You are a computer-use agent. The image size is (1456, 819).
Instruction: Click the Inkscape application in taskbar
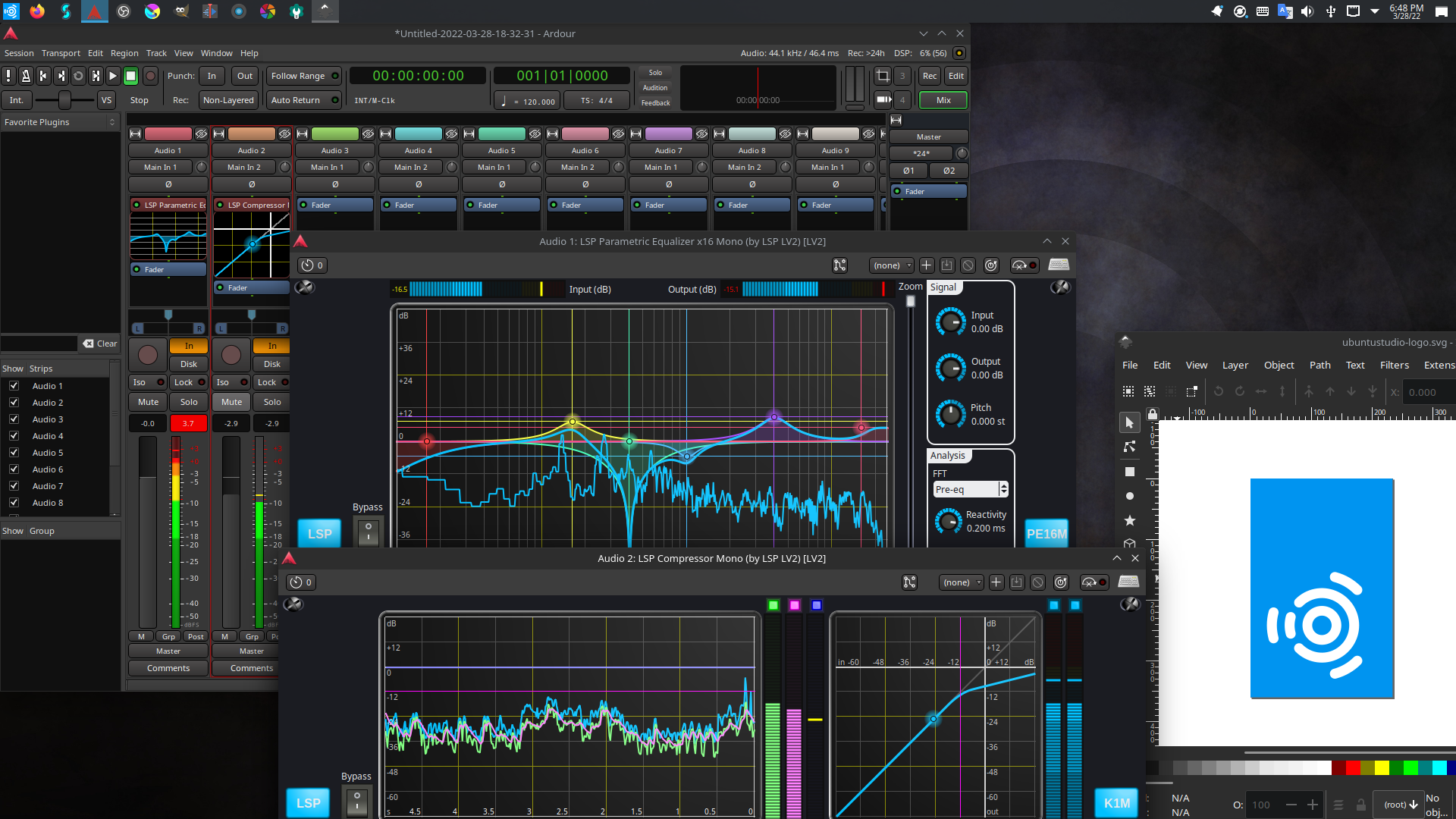click(x=324, y=11)
